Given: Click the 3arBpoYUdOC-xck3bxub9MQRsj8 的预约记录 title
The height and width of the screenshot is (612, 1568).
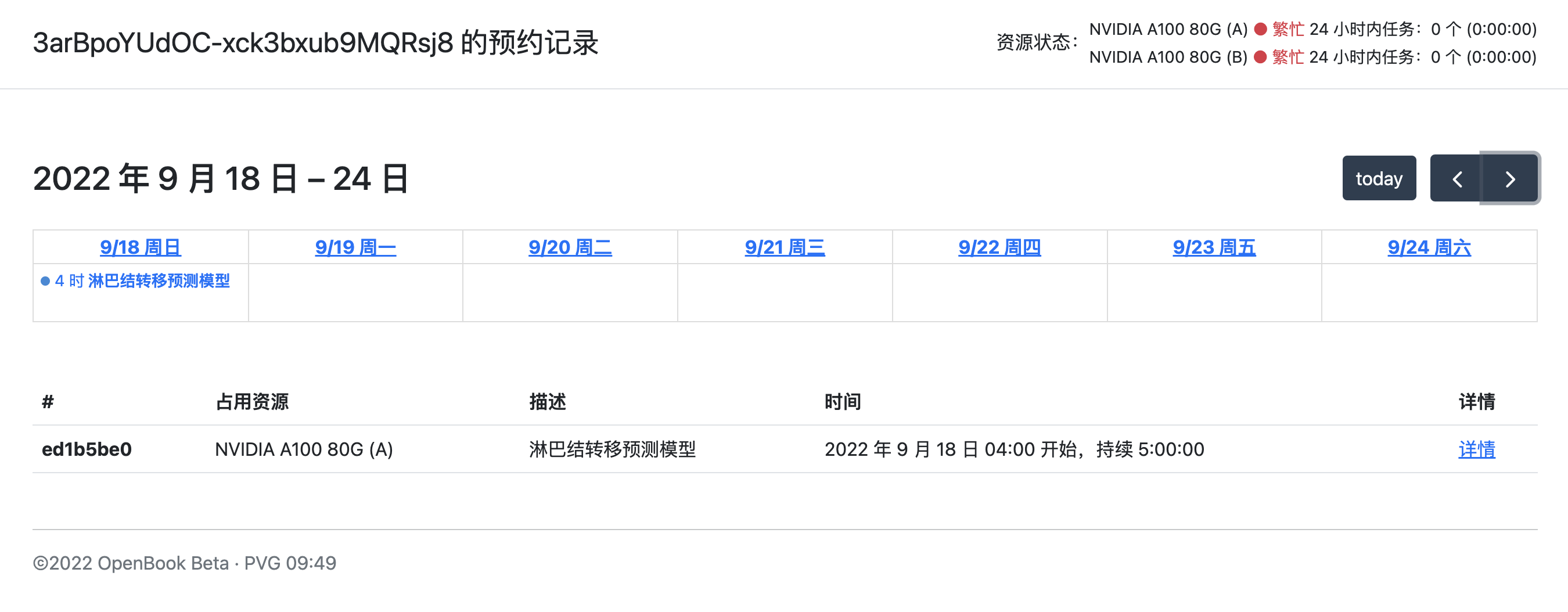Looking at the screenshot, I should click(x=315, y=42).
